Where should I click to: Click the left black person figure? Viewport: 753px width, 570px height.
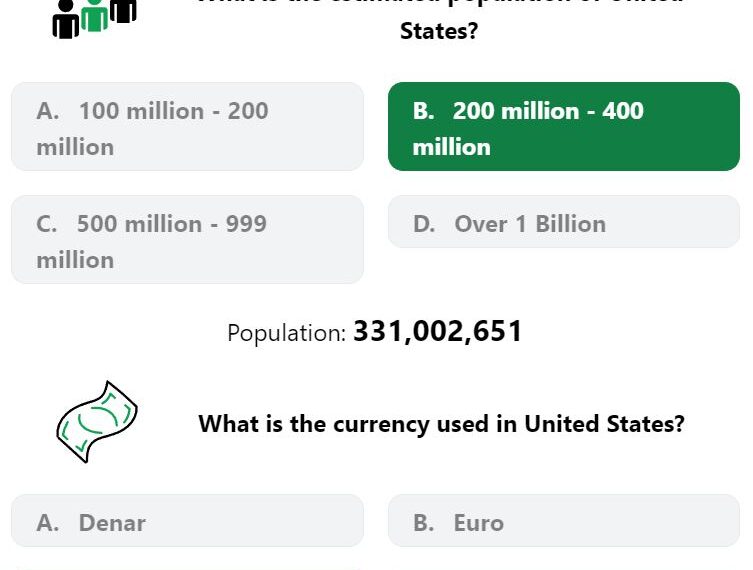pos(65,20)
